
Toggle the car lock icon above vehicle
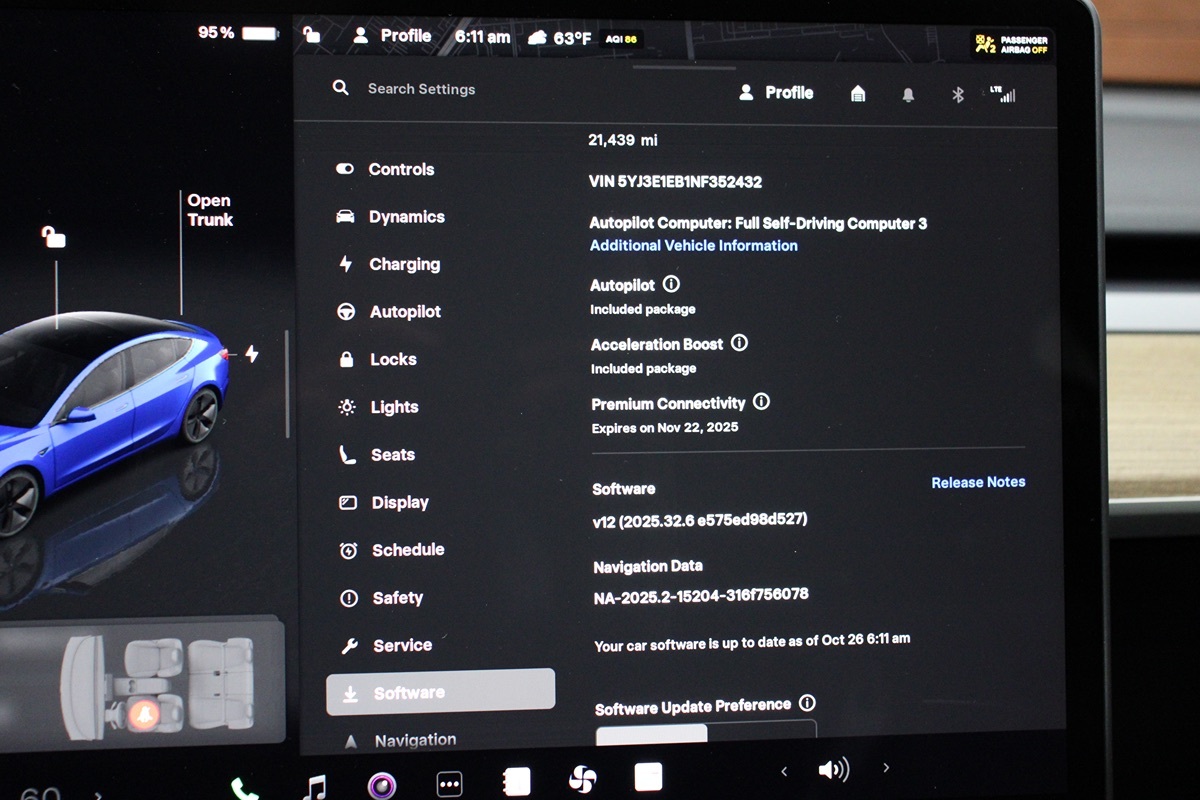coord(53,237)
